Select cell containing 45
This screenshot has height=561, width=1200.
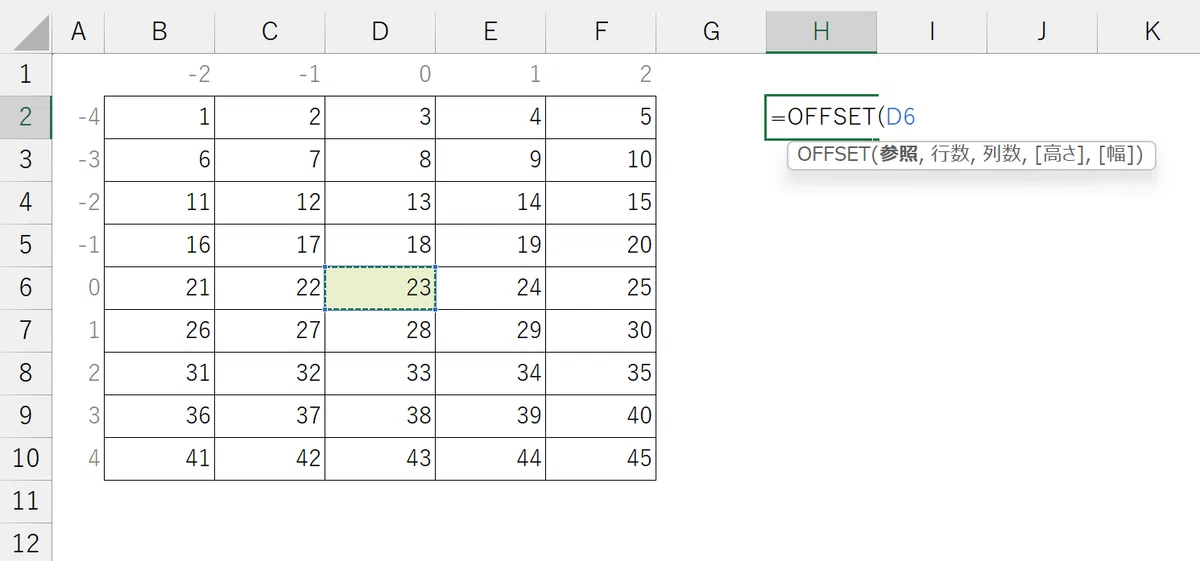(x=601, y=459)
